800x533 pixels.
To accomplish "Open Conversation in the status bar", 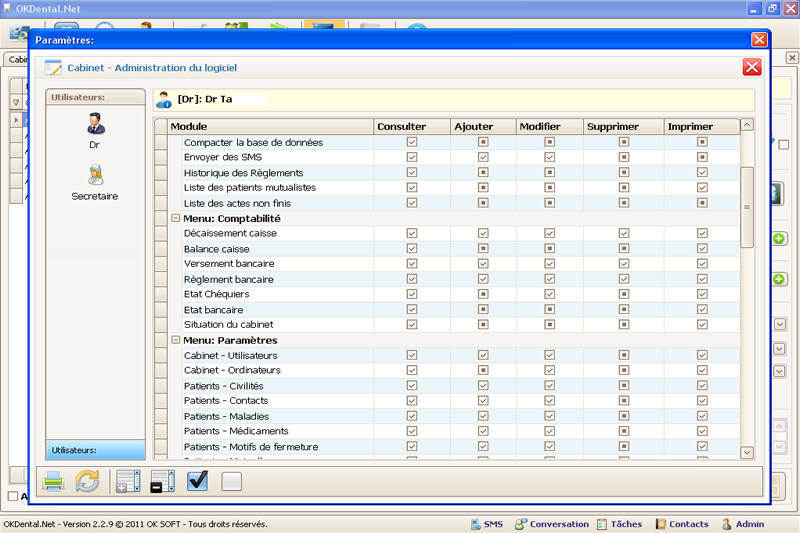I will pyautogui.click(x=552, y=524).
